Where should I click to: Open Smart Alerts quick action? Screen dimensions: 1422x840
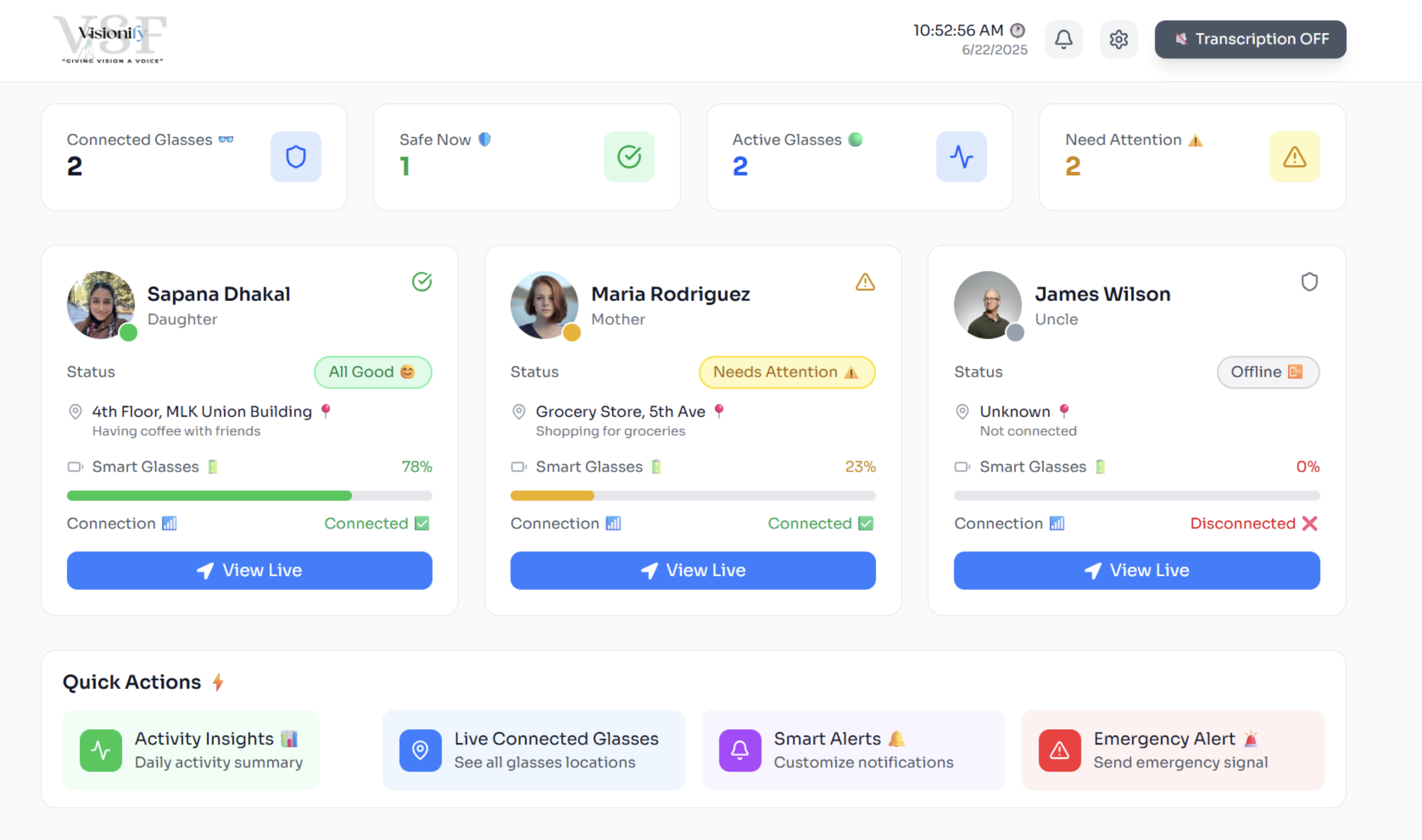(852, 750)
